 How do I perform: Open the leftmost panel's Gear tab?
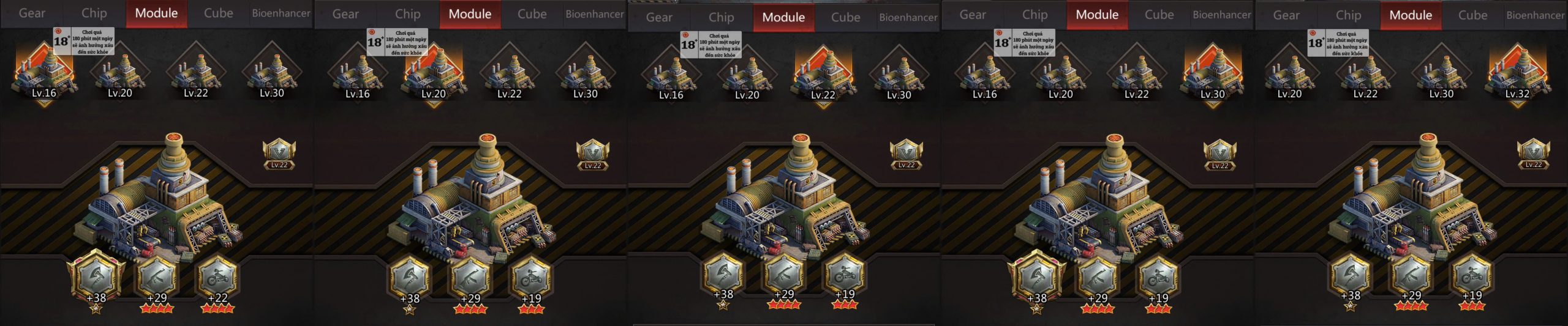32,13
